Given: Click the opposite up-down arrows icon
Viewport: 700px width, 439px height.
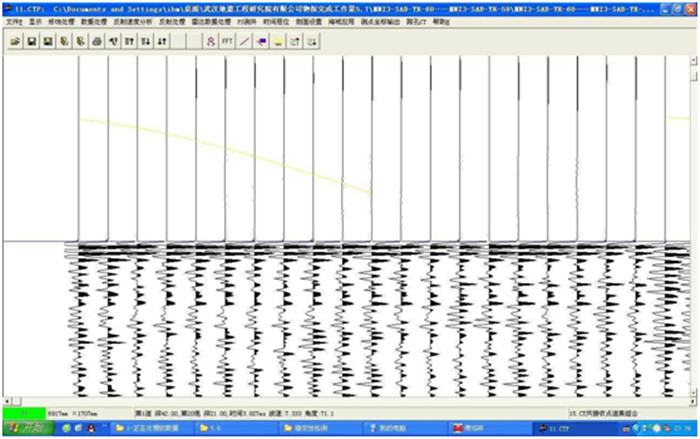Looking at the screenshot, I should tap(162, 41).
